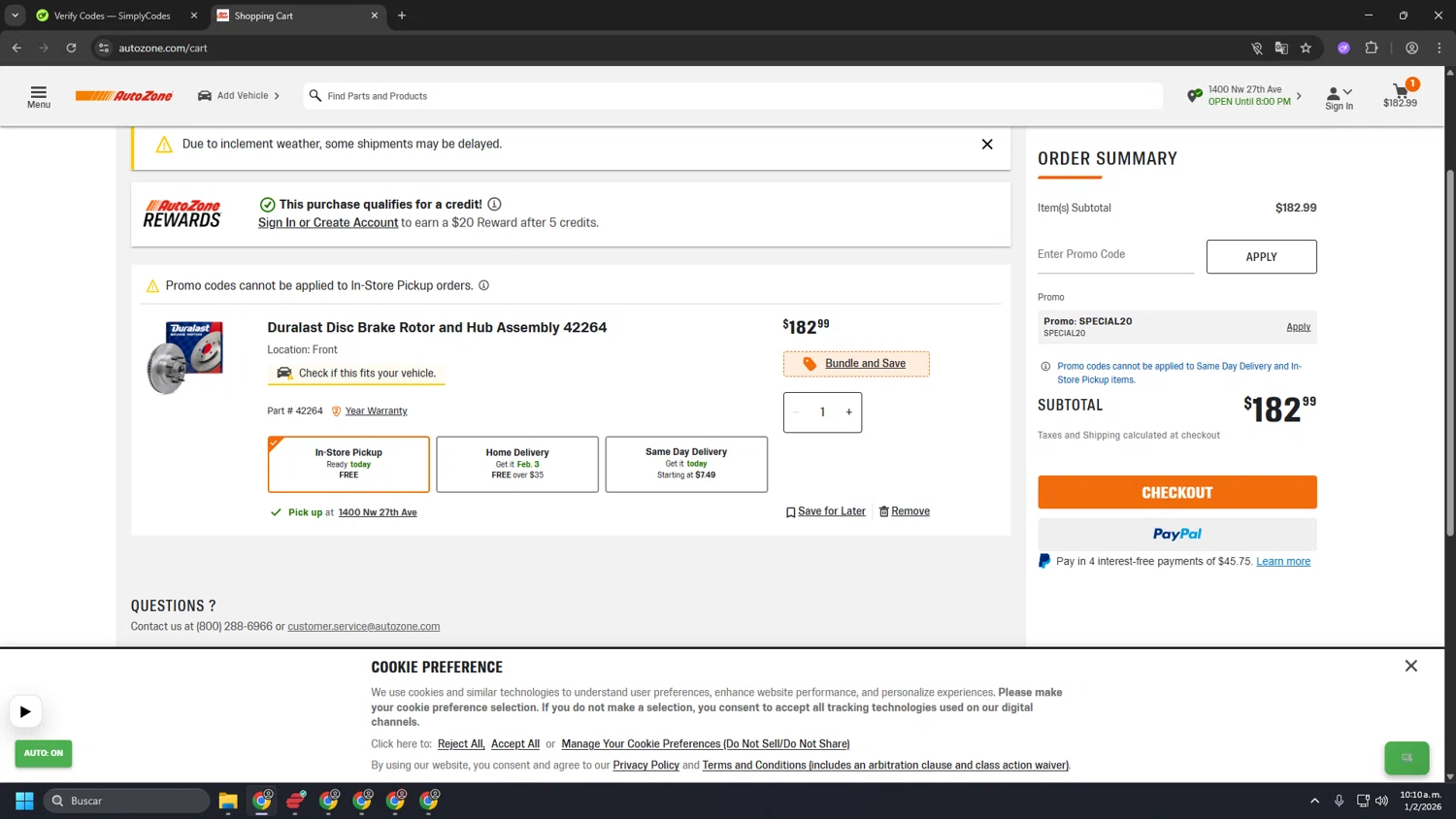Increase quantity with the plus button
The height and width of the screenshot is (819, 1456).
[848, 412]
